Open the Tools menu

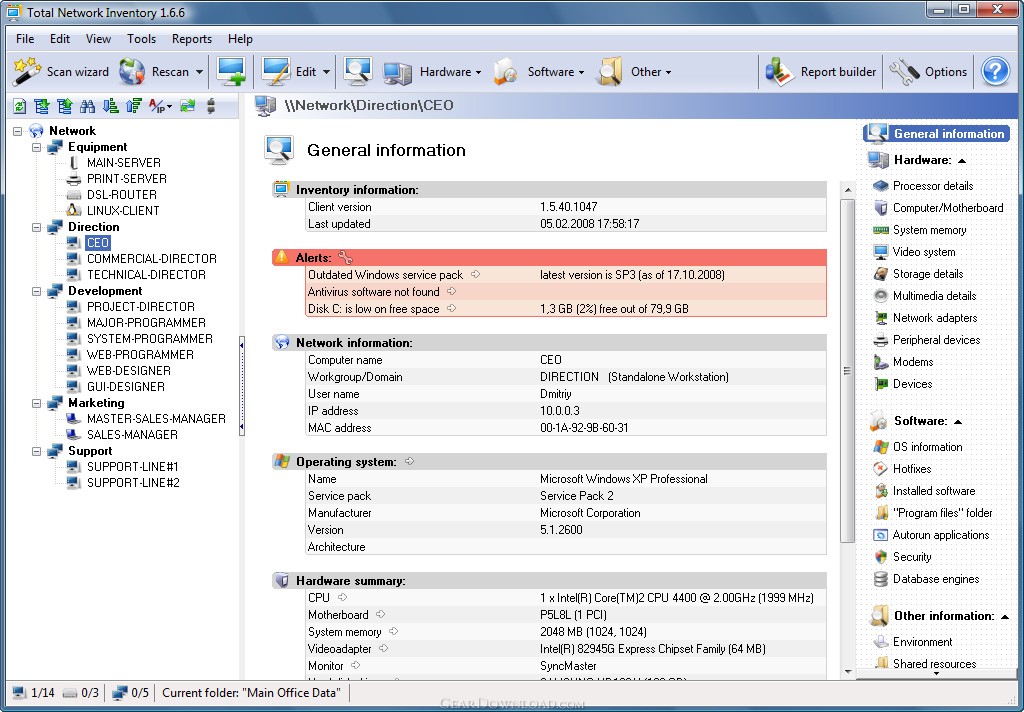141,39
